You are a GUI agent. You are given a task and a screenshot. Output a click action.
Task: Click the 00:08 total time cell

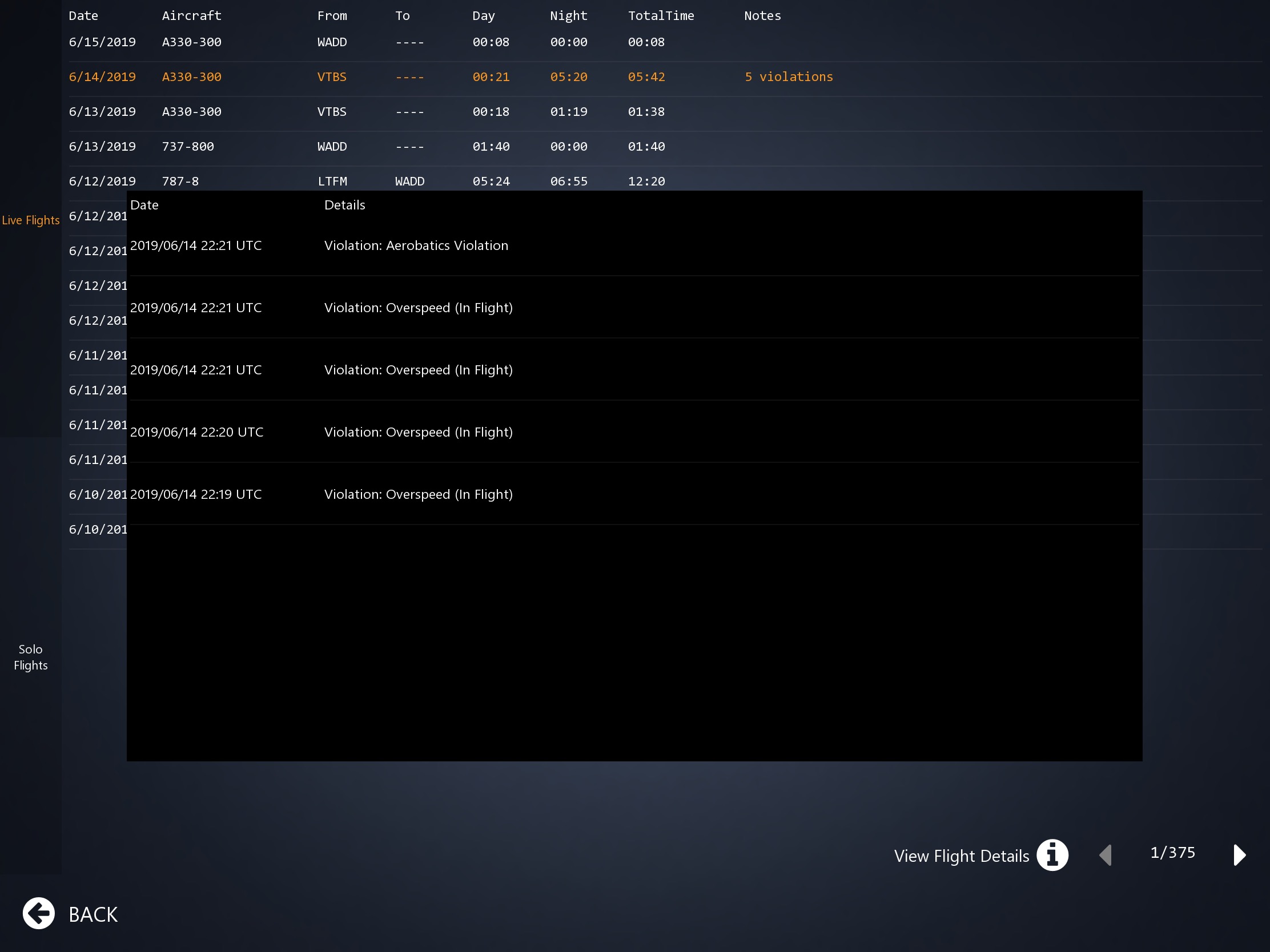coord(646,42)
